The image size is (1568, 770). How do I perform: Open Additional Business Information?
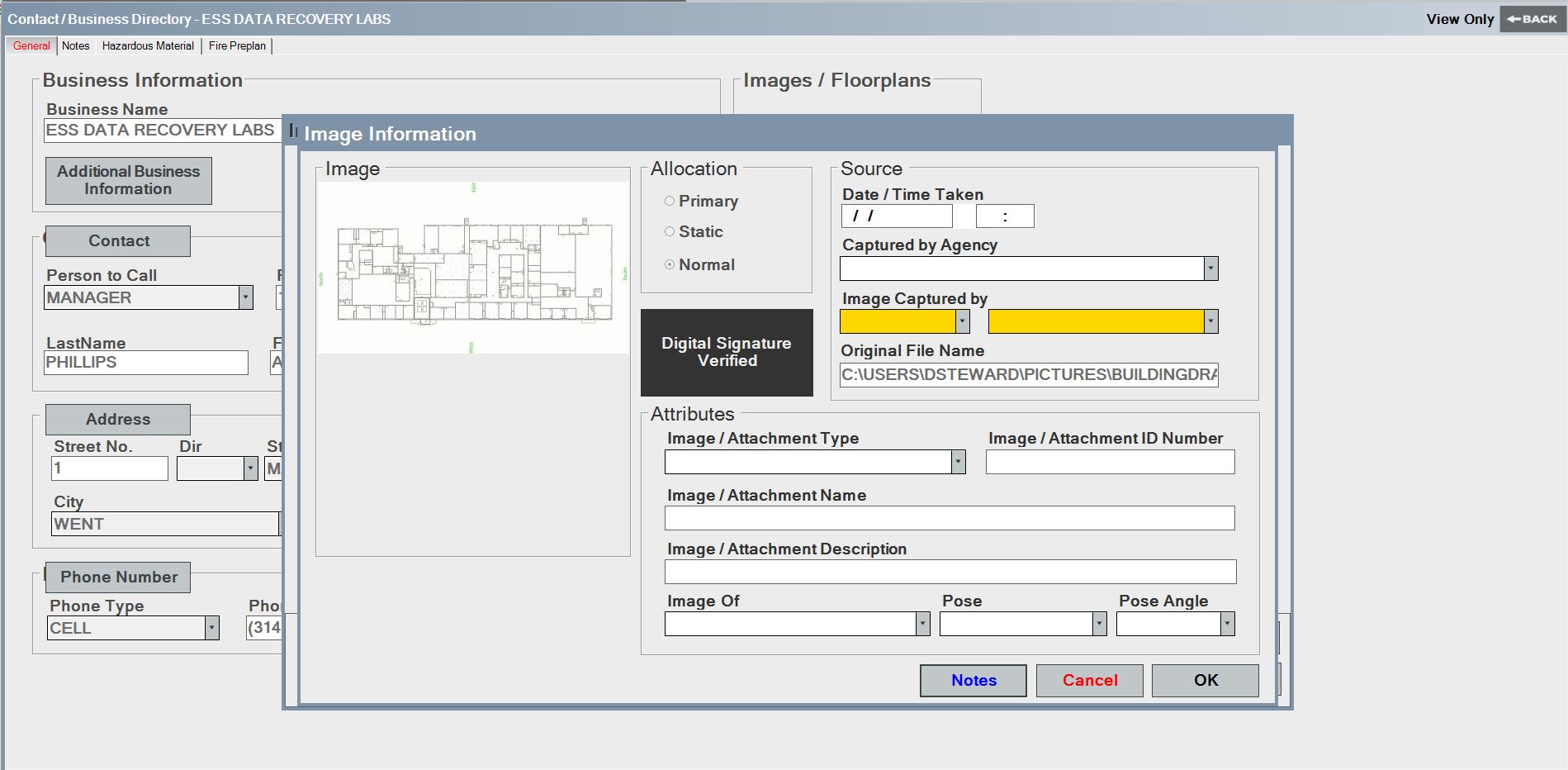tap(129, 180)
